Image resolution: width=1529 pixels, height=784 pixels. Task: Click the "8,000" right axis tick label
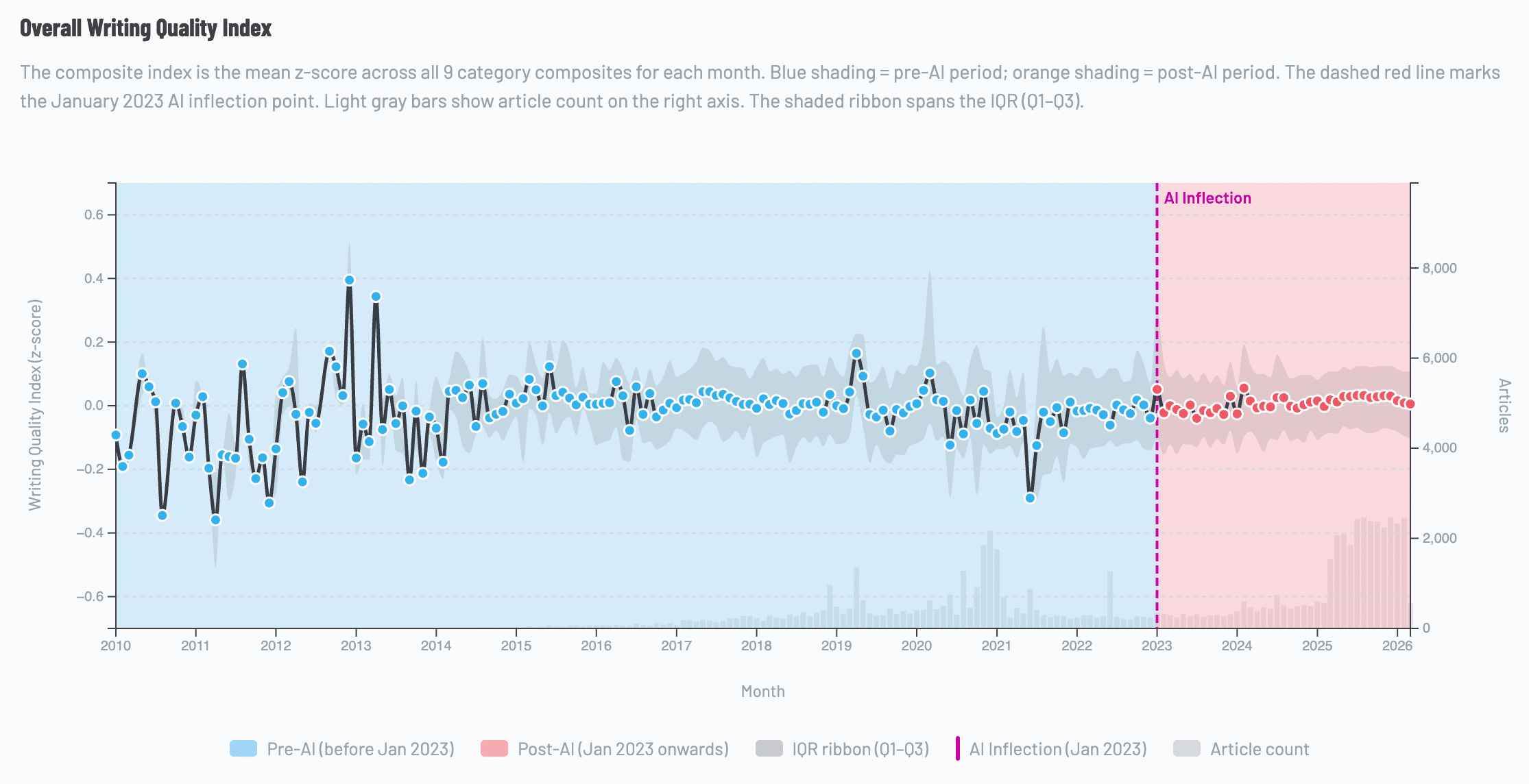[1439, 268]
